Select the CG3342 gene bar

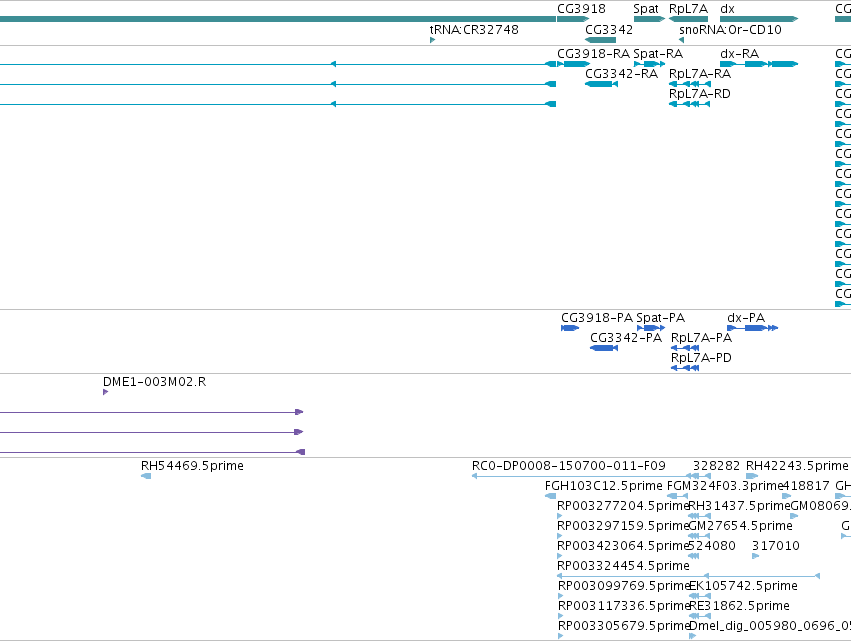601,40
